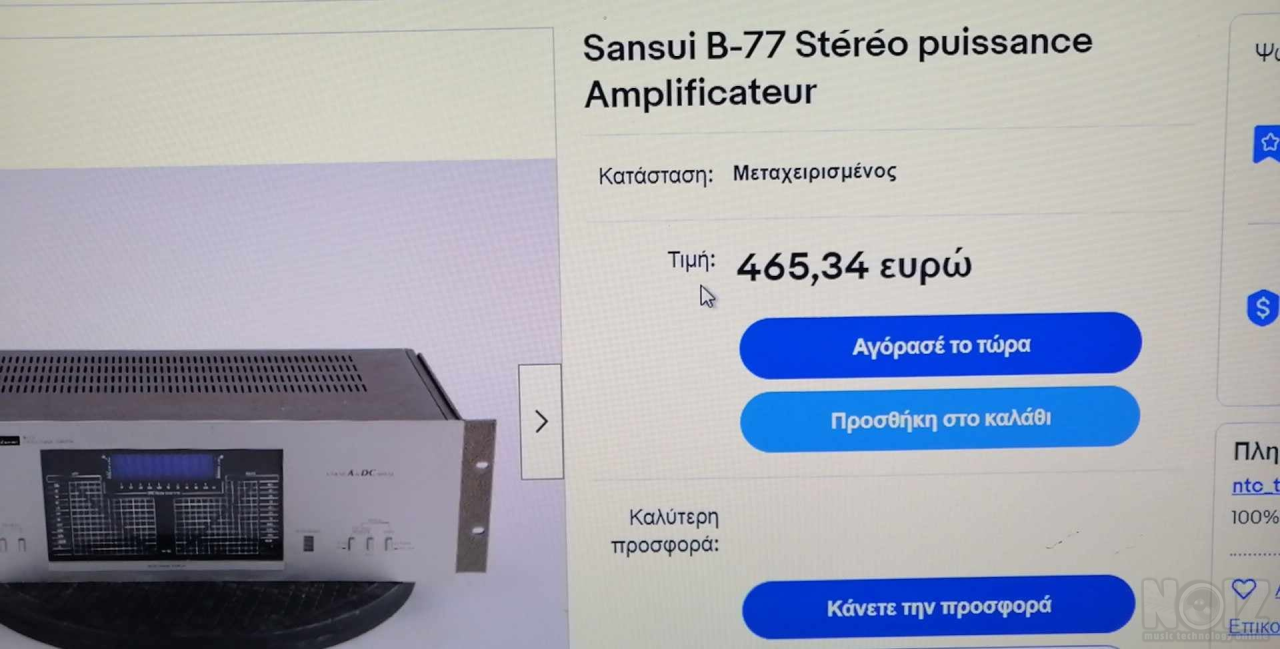This screenshot has width=1280, height=649.
Task: Click the 'Τιμή:' price label
Action: coord(692,261)
